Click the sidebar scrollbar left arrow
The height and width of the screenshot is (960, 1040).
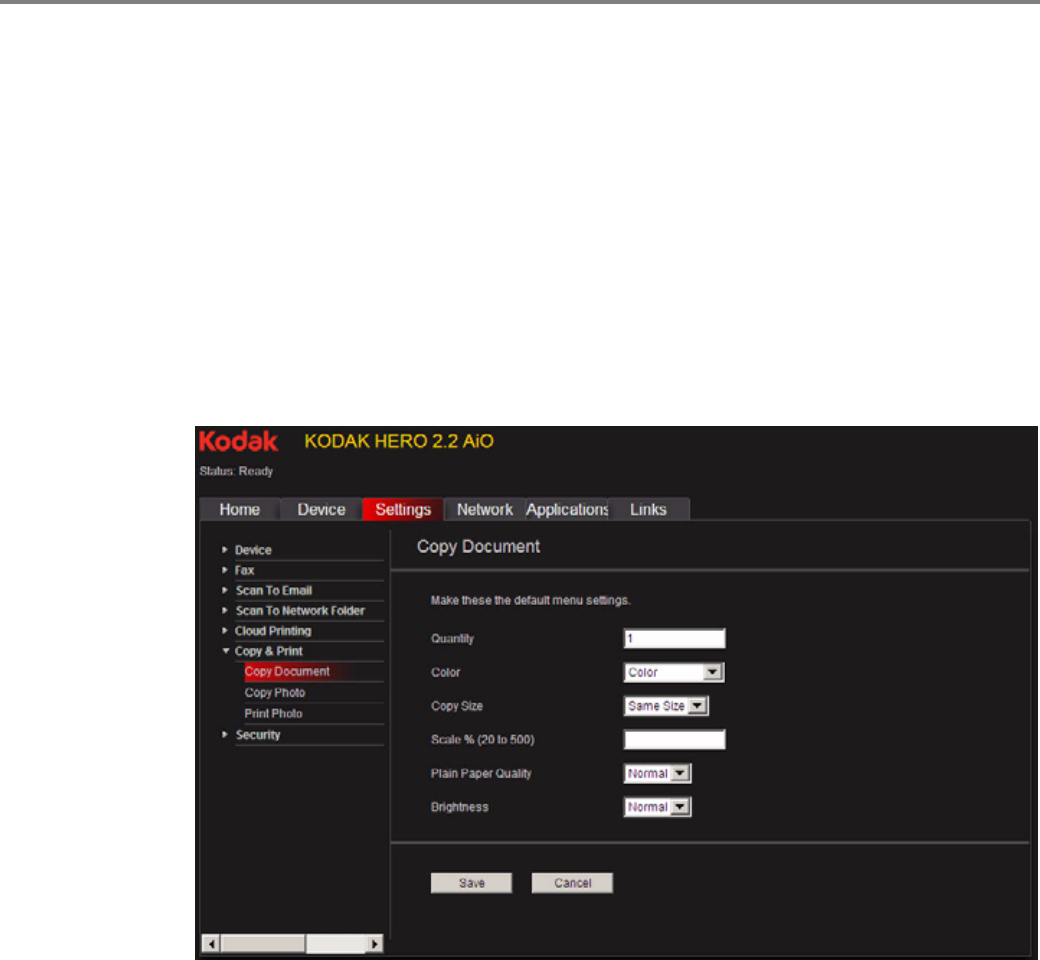211,943
